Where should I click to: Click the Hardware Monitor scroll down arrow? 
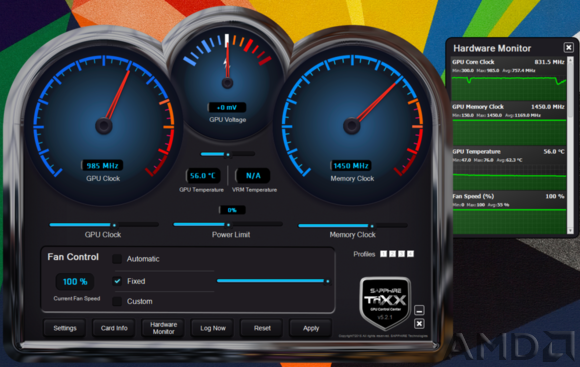570,230
